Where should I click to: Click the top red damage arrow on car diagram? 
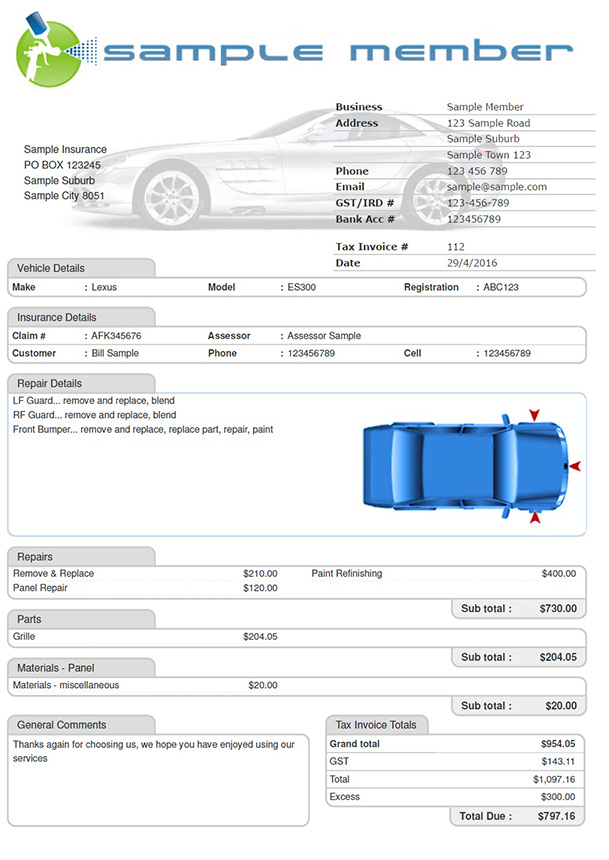(534, 414)
